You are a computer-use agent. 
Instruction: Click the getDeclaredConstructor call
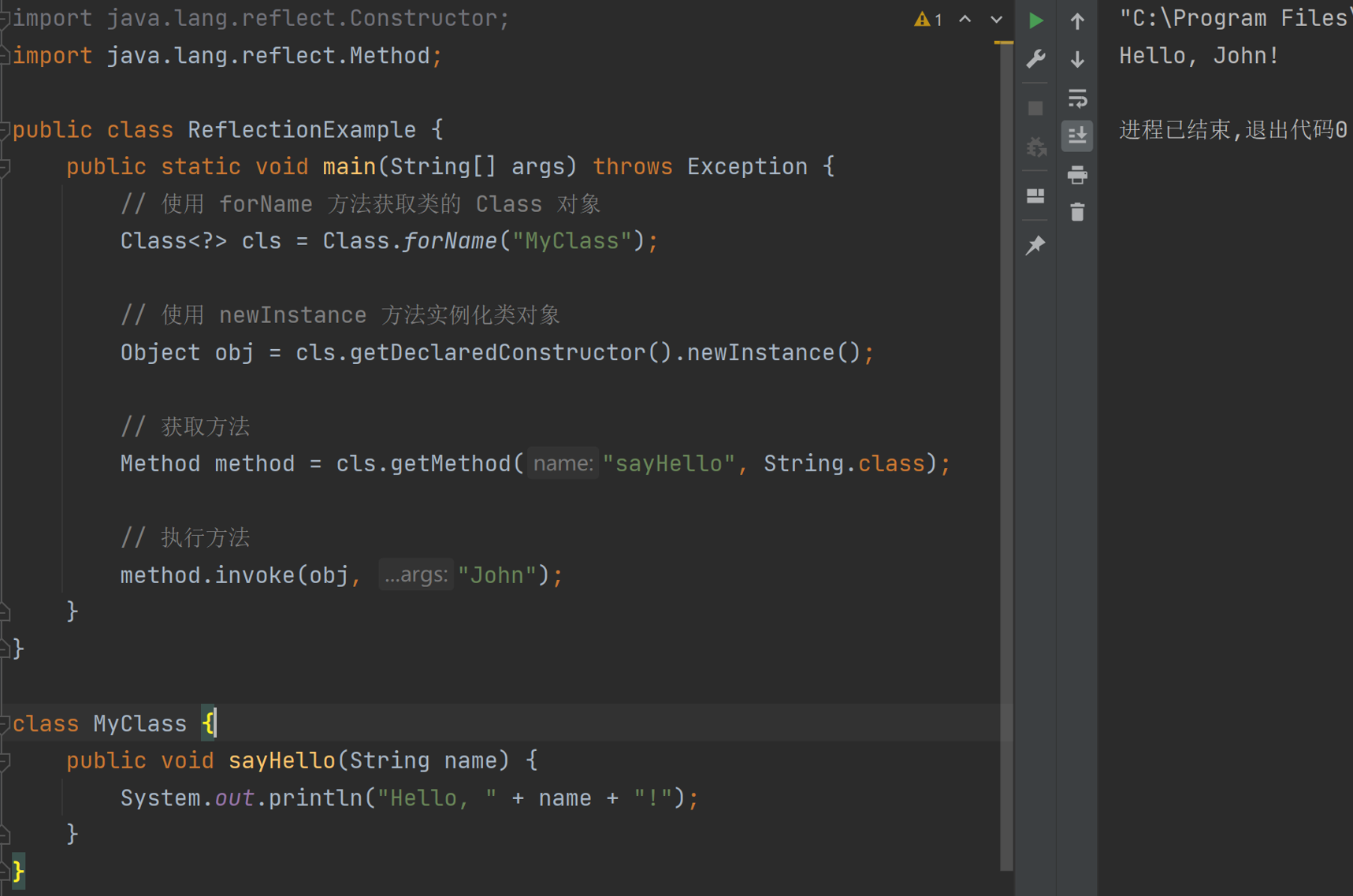point(498,352)
